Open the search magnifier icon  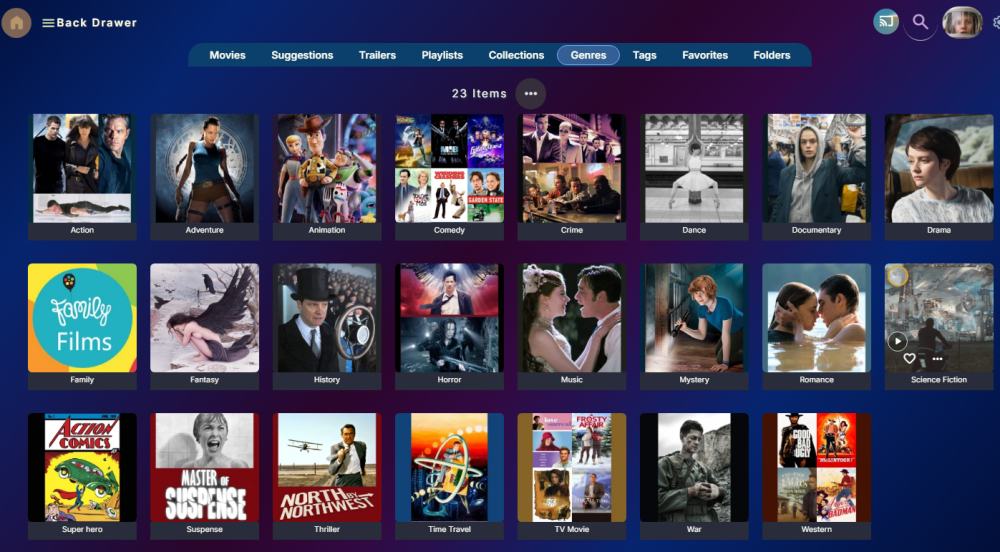click(x=920, y=22)
